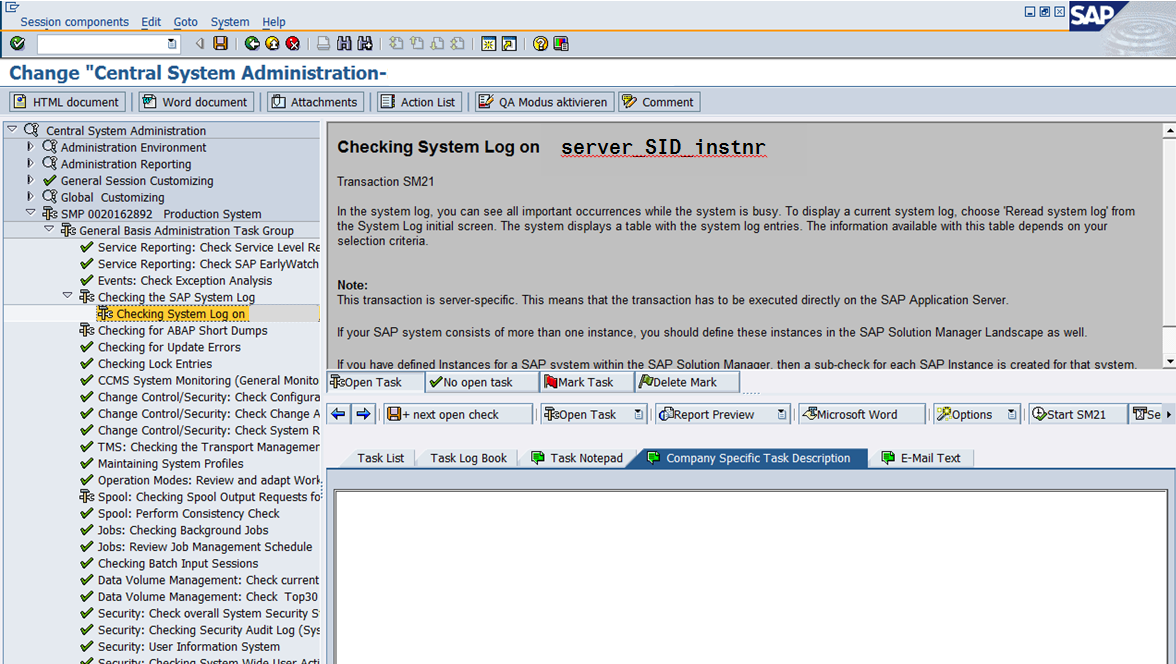Open the Open Task dropdown arrow
The height and width of the screenshot is (664, 1176).
click(x=638, y=414)
